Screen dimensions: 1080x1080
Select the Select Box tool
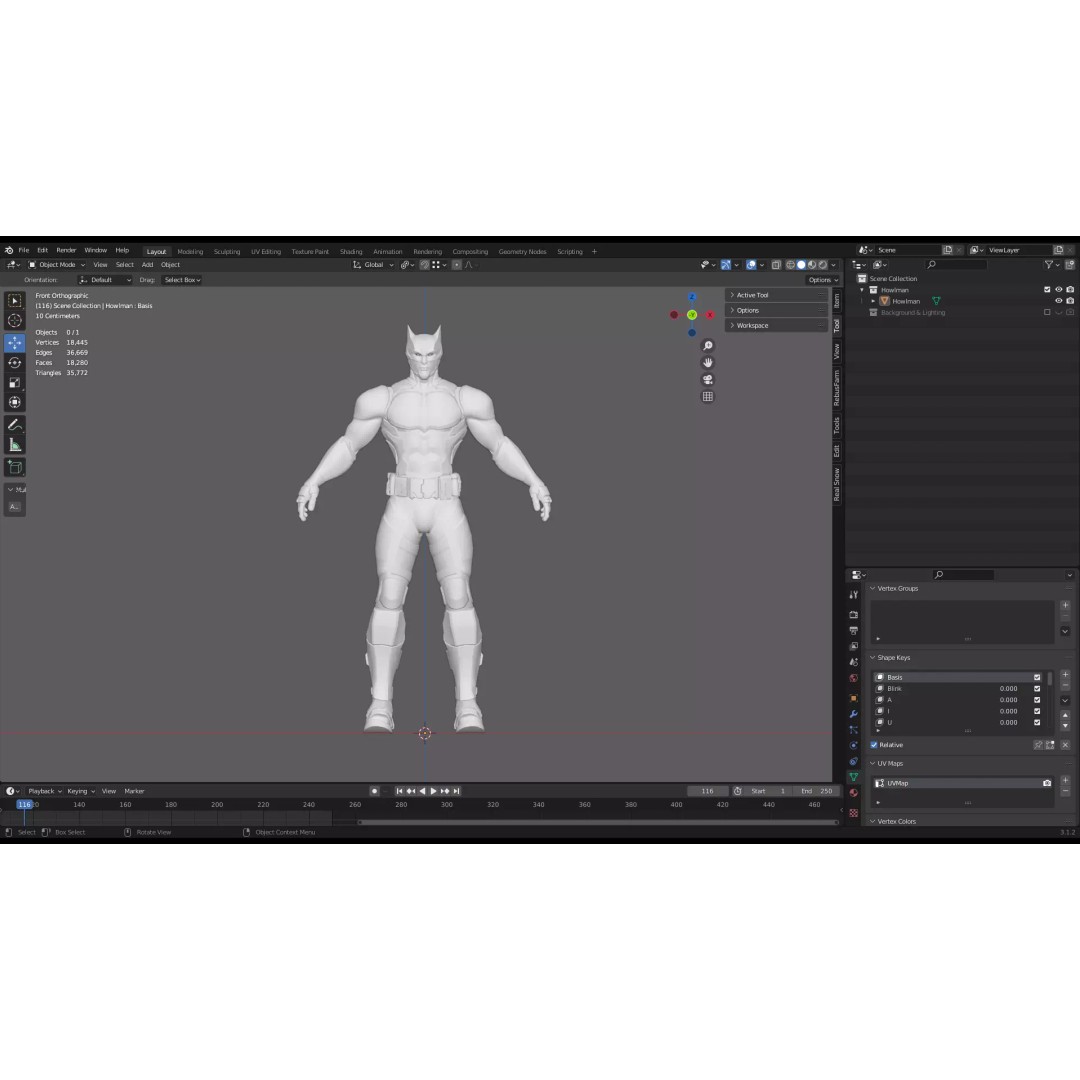pyautogui.click(x=14, y=301)
